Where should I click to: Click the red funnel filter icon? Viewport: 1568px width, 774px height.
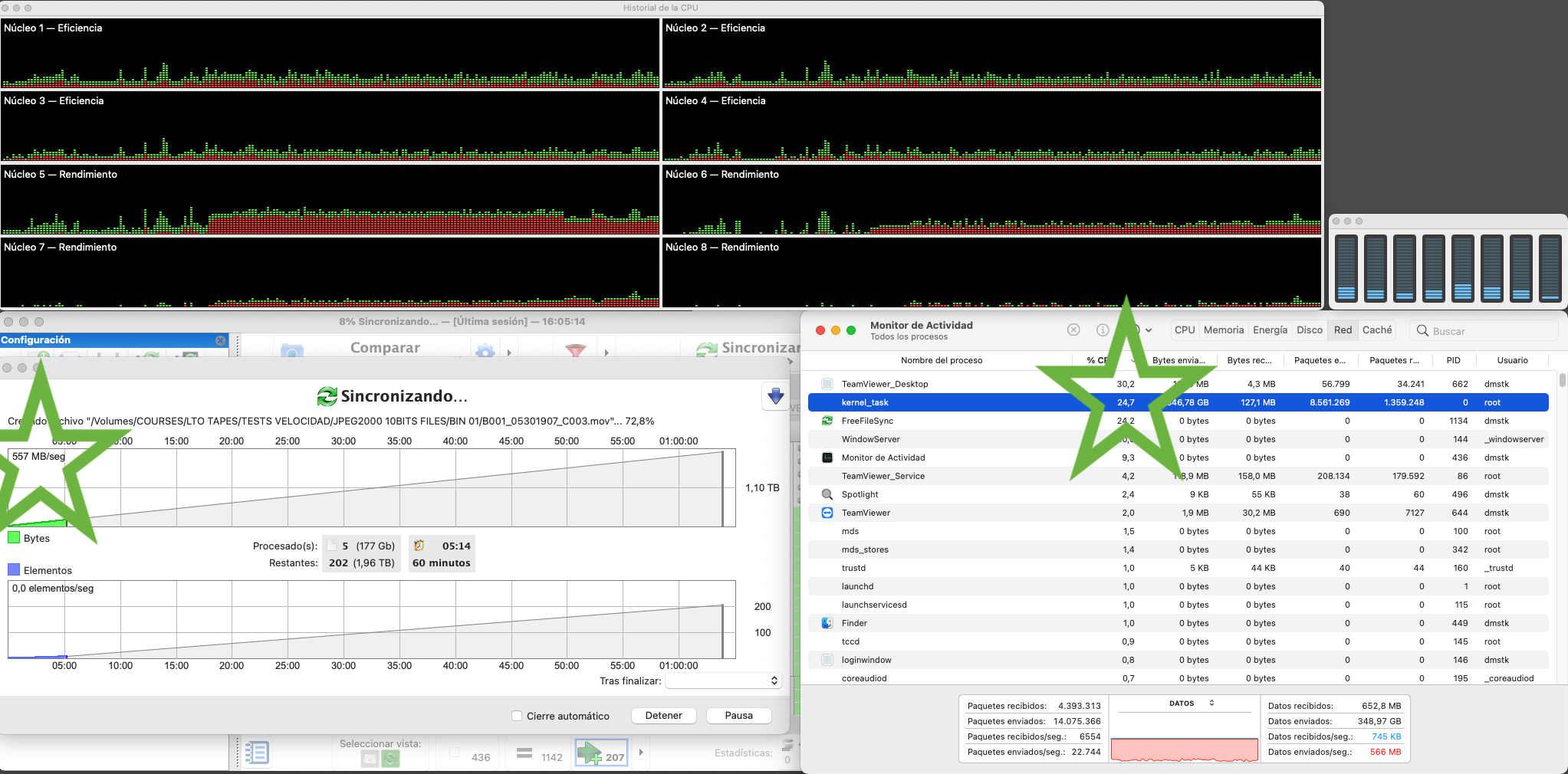575,351
